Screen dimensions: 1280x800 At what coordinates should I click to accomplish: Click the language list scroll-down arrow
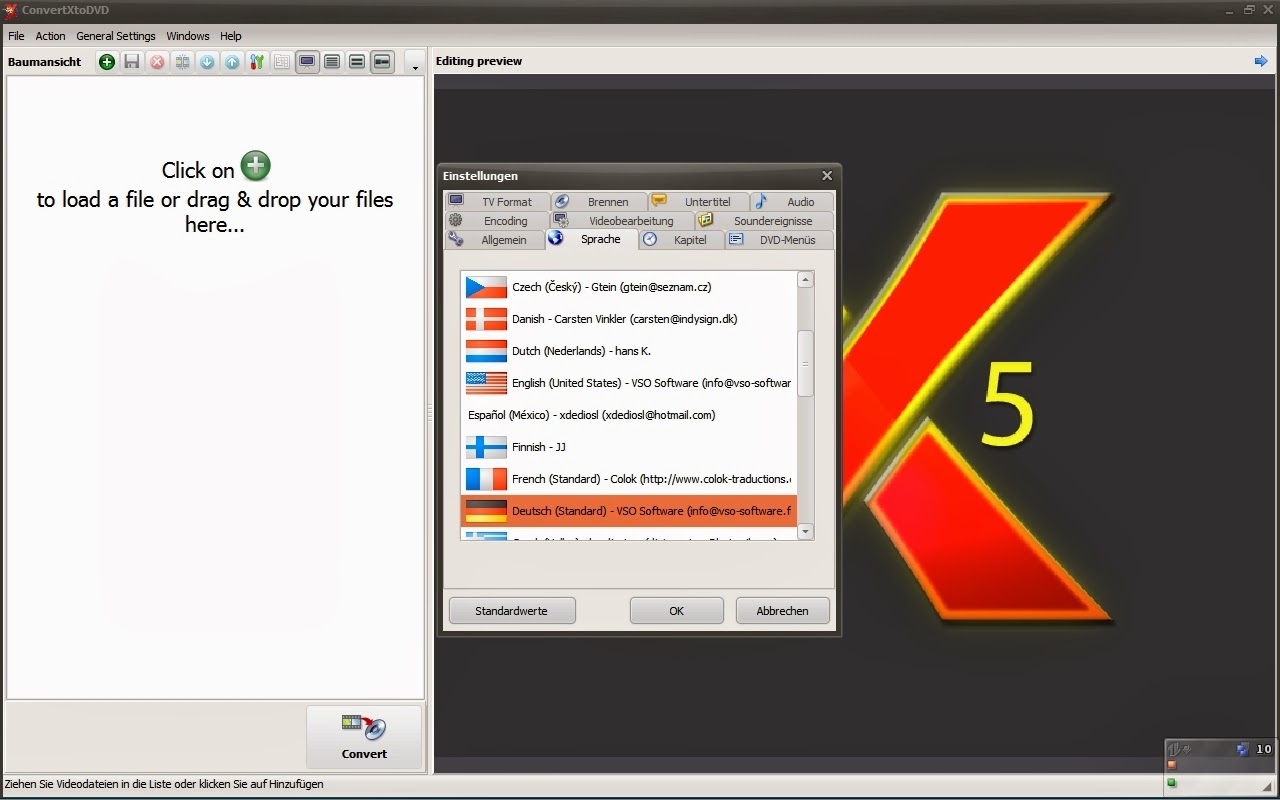(805, 532)
